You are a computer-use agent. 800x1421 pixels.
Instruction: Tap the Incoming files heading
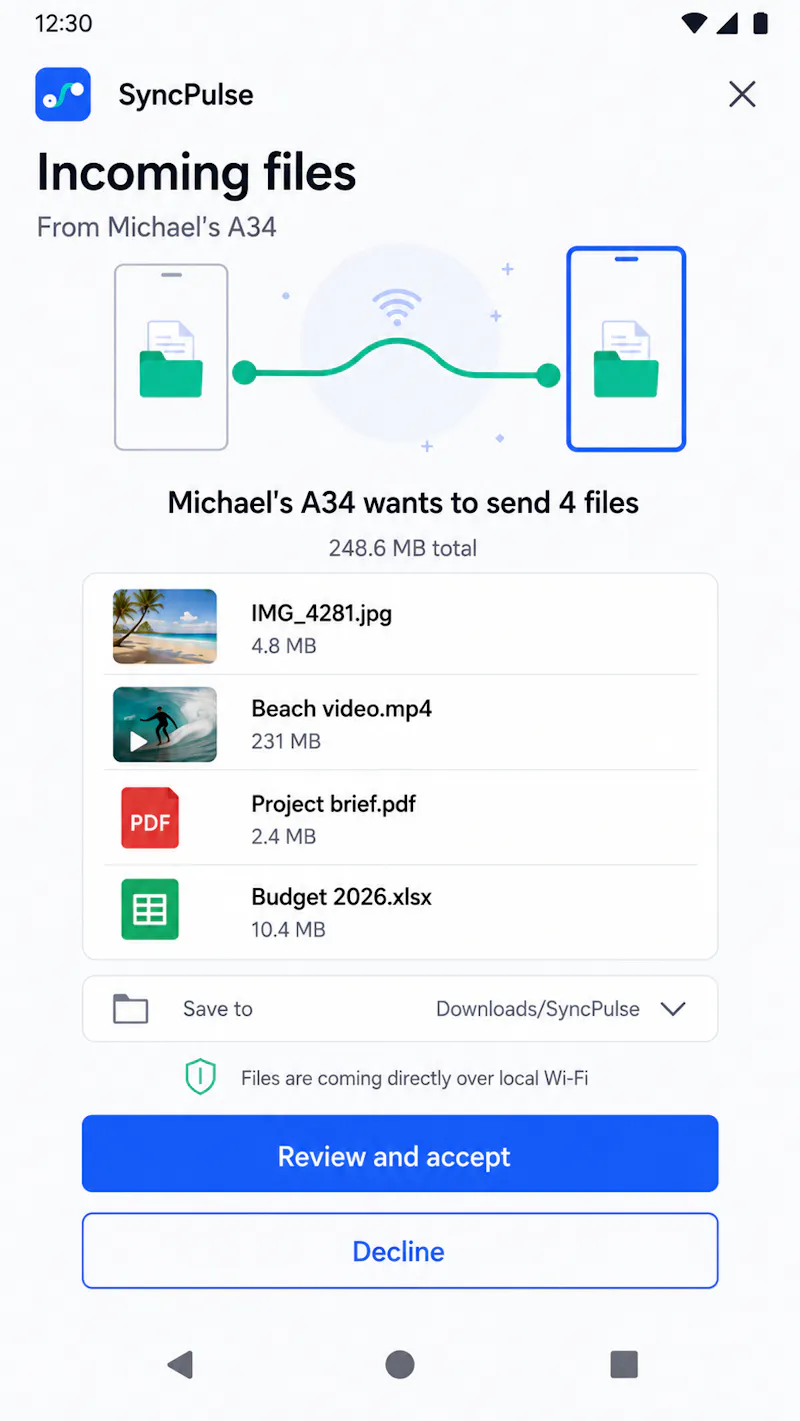tap(197, 172)
